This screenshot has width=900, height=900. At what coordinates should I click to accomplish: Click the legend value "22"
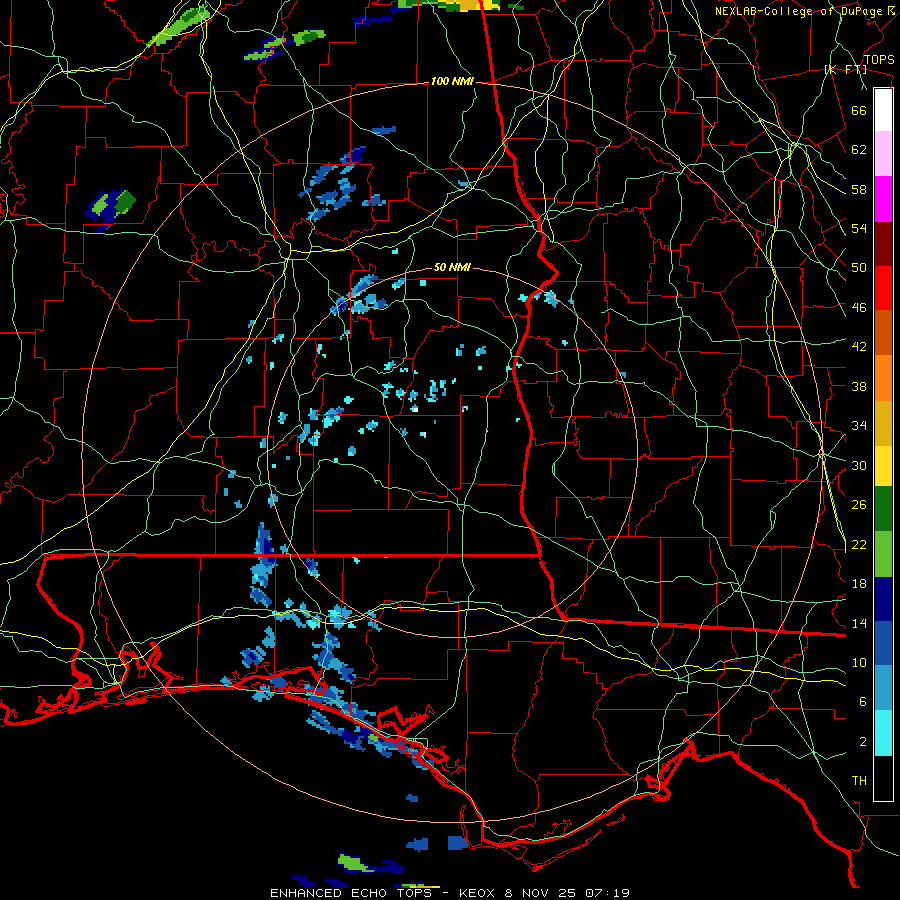[x=859, y=545]
